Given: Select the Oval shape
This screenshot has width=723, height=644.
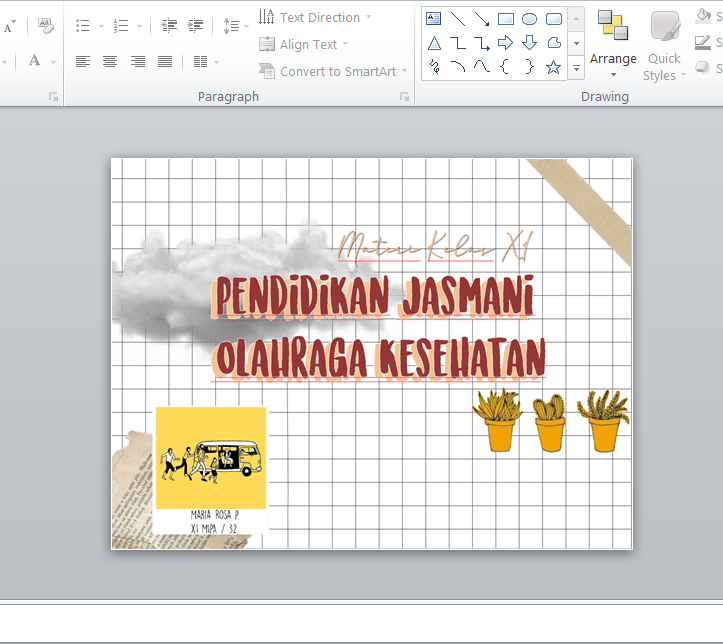Looking at the screenshot, I should coord(529,18).
